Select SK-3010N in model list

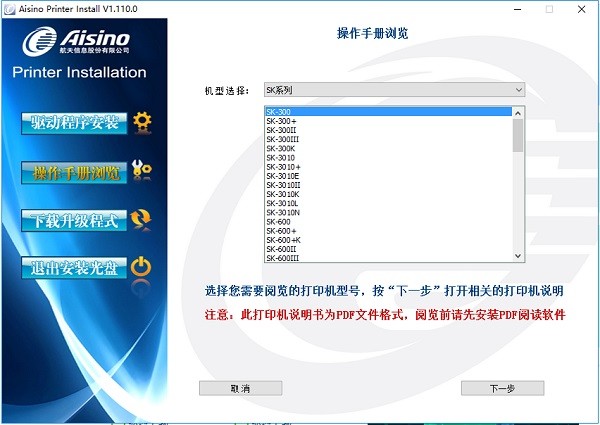(x=388, y=213)
